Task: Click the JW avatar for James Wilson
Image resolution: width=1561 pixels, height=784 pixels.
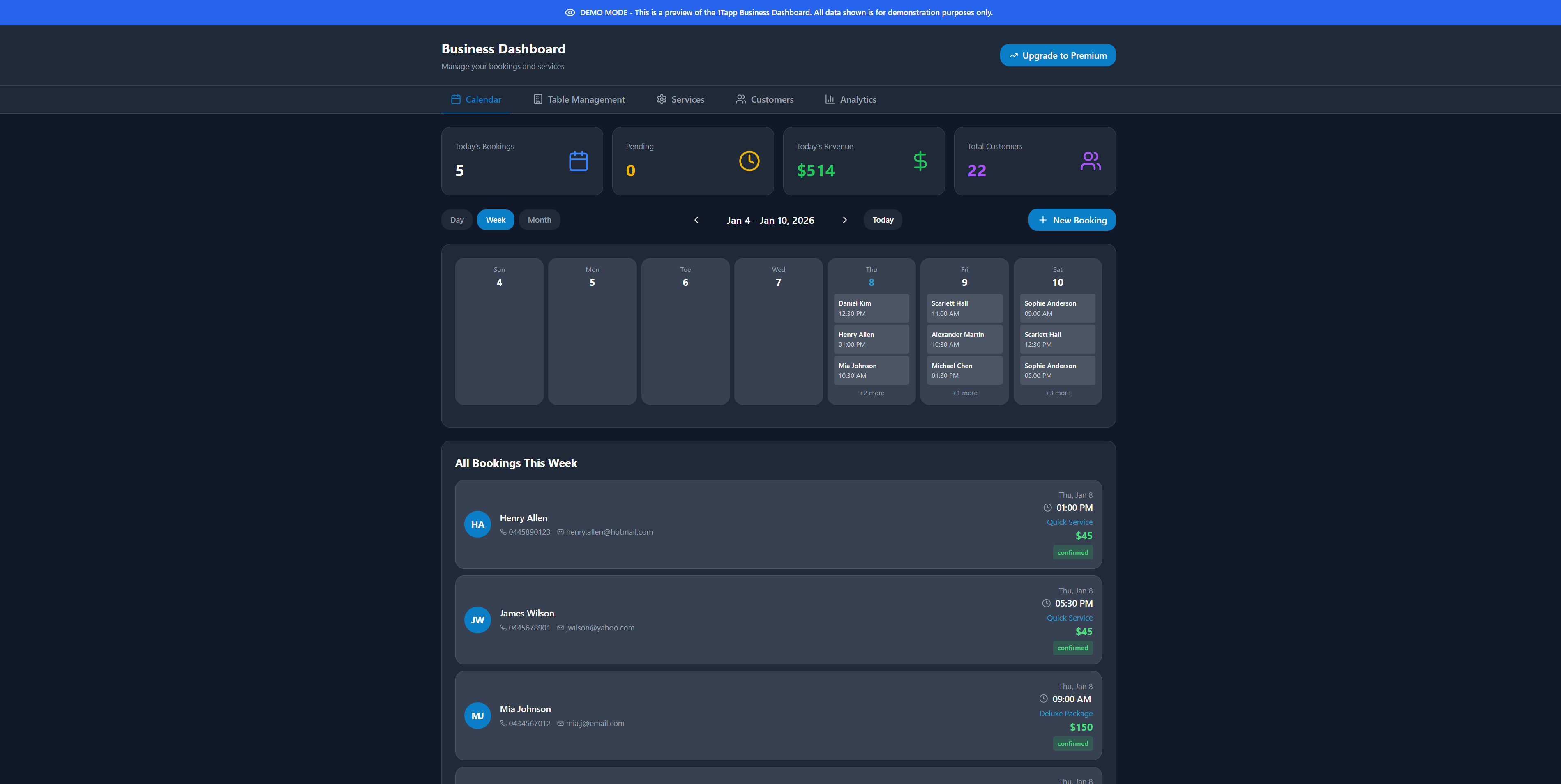Action: pyautogui.click(x=477, y=621)
